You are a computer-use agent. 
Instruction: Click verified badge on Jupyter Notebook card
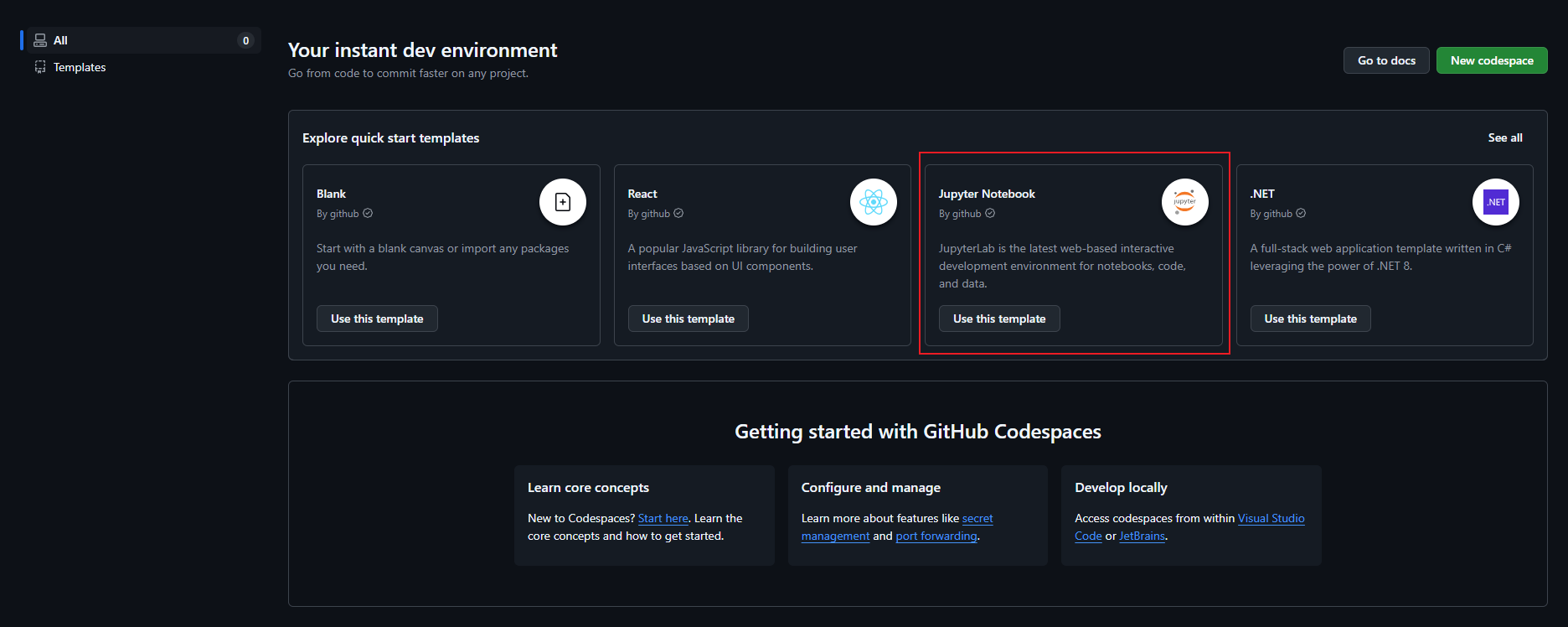tap(990, 213)
